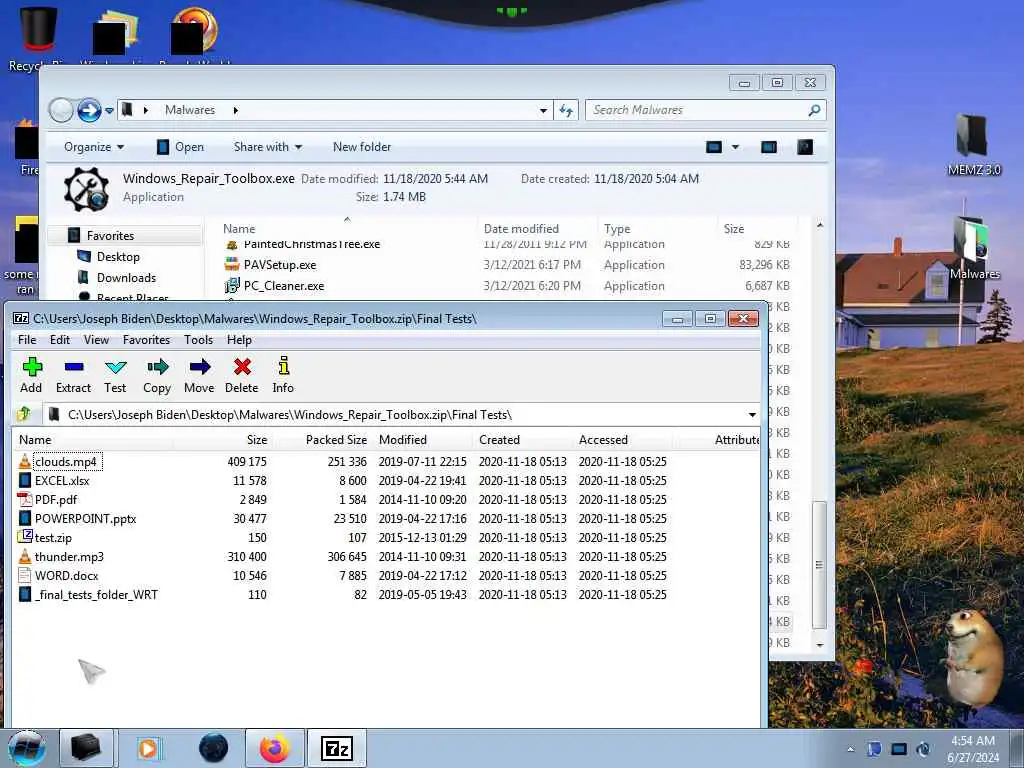Viewport: 1024px width, 768px height.
Task: Select Malwares in Explorer breadcrumb
Action: (190, 110)
